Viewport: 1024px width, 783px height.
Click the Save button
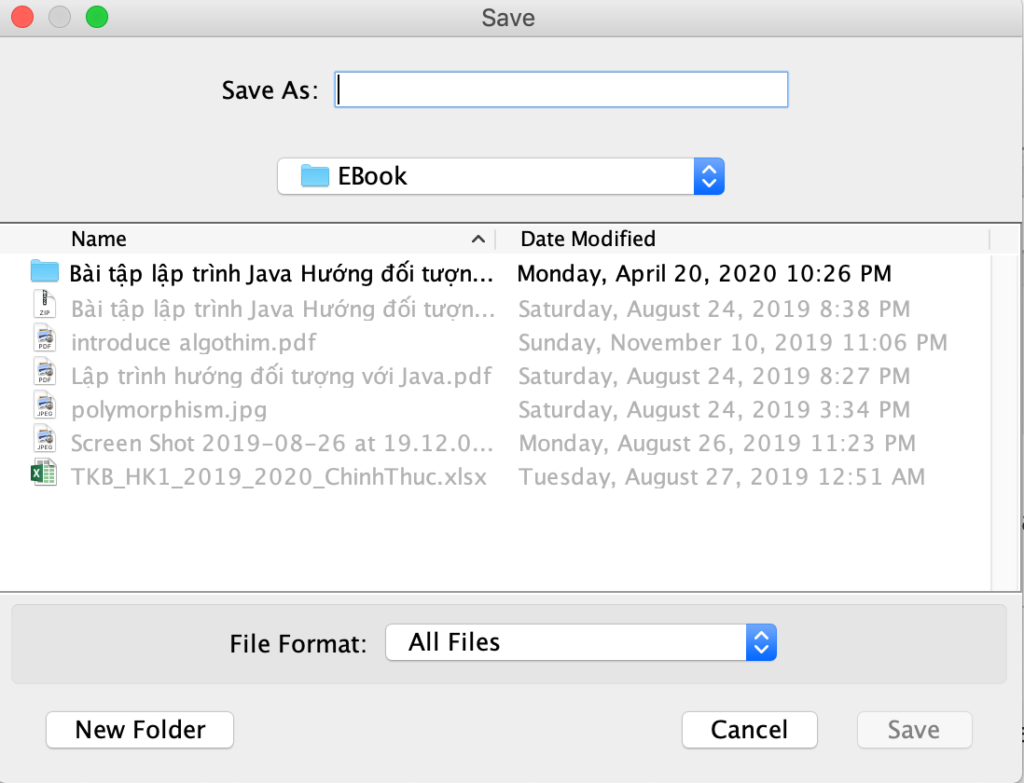pyautogui.click(x=914, y=730)
